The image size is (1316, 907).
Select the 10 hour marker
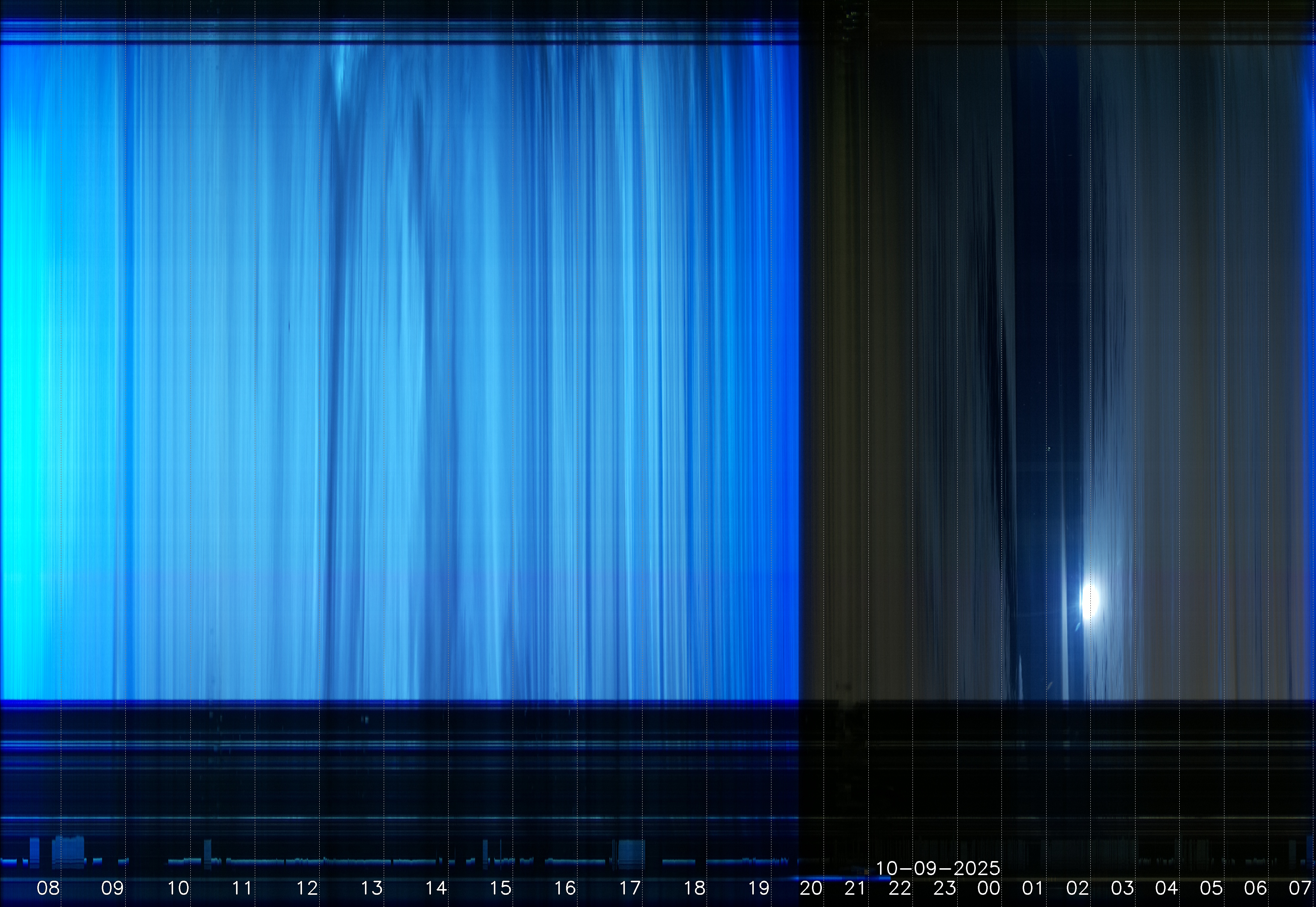pyautogui.click(x=178, y=888)
